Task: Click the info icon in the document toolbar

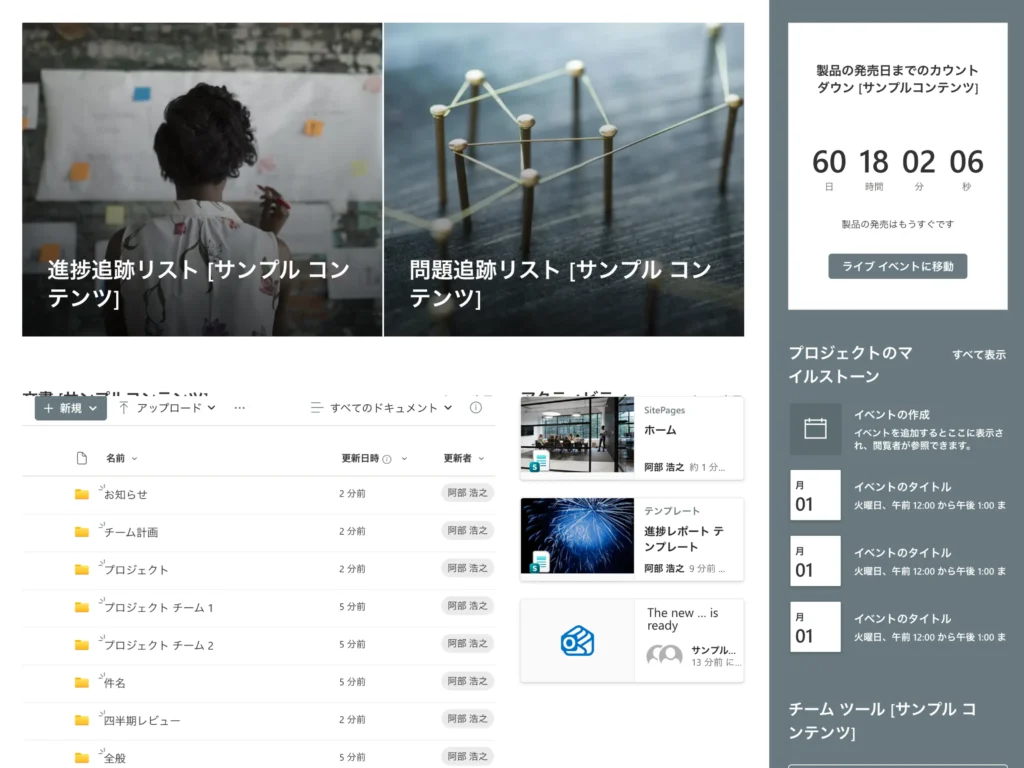Action: (476, 408)
